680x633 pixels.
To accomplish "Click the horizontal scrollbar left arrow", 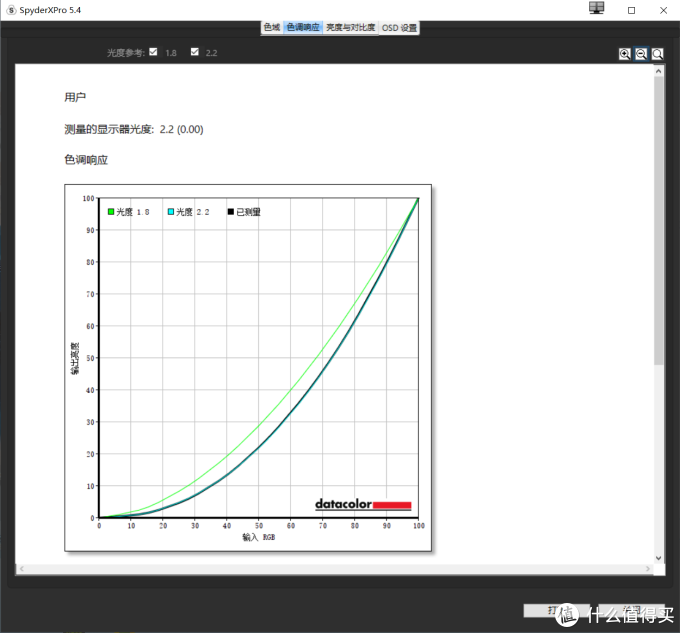I will tap(21, 569).
